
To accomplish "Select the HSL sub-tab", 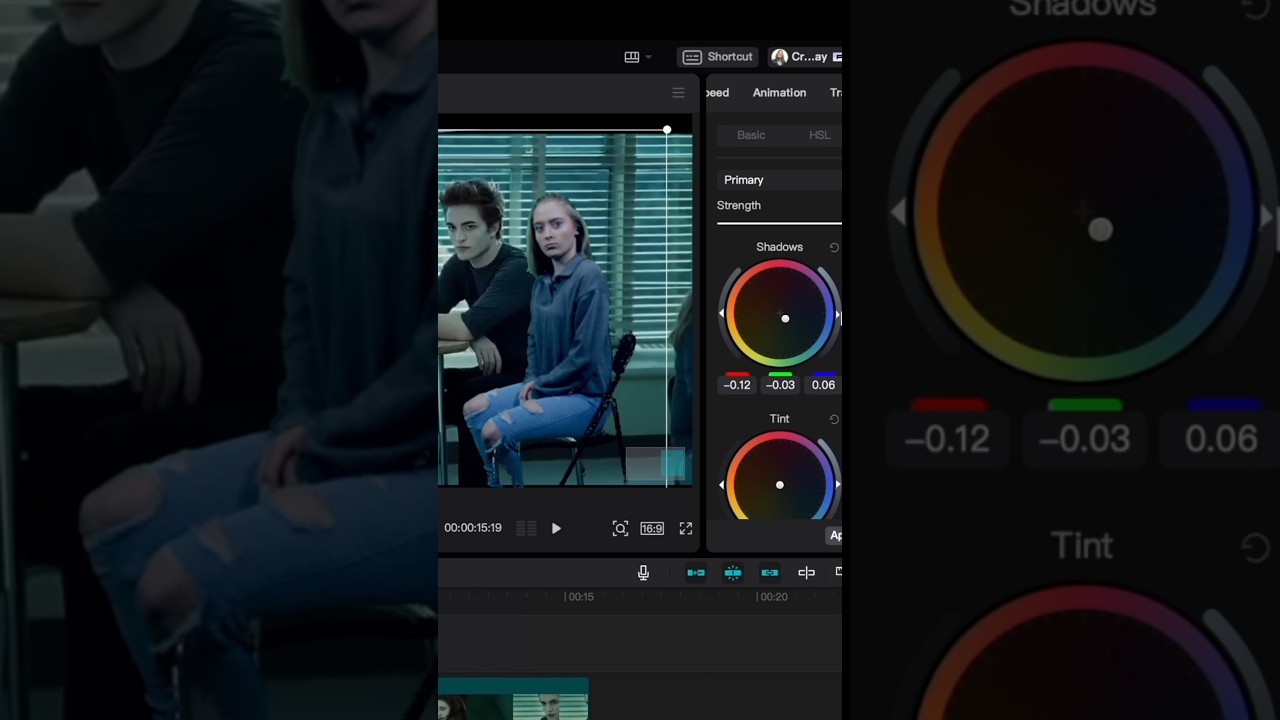I will click(x=819, y=135).
